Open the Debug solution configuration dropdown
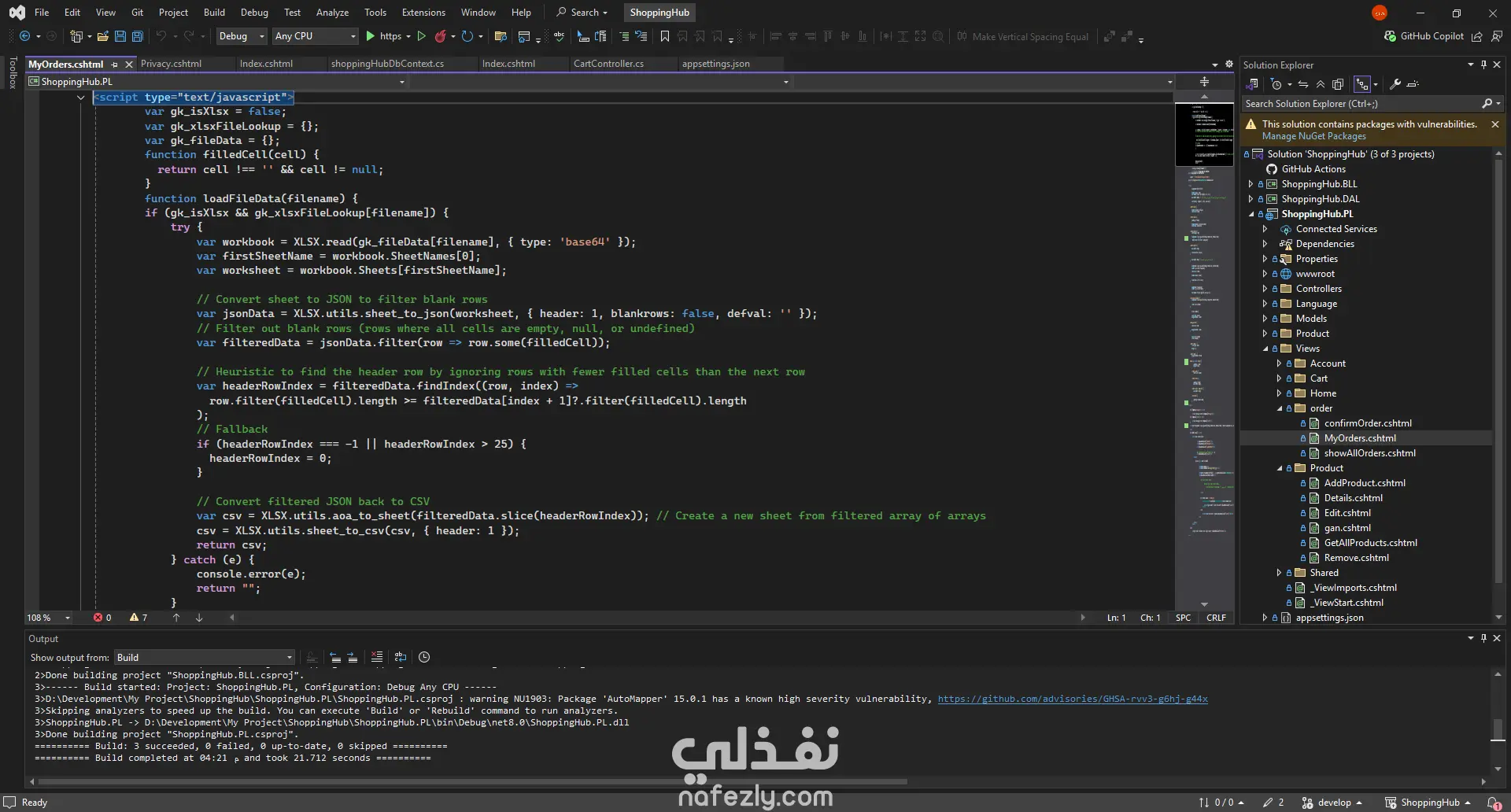 [242, 36]
